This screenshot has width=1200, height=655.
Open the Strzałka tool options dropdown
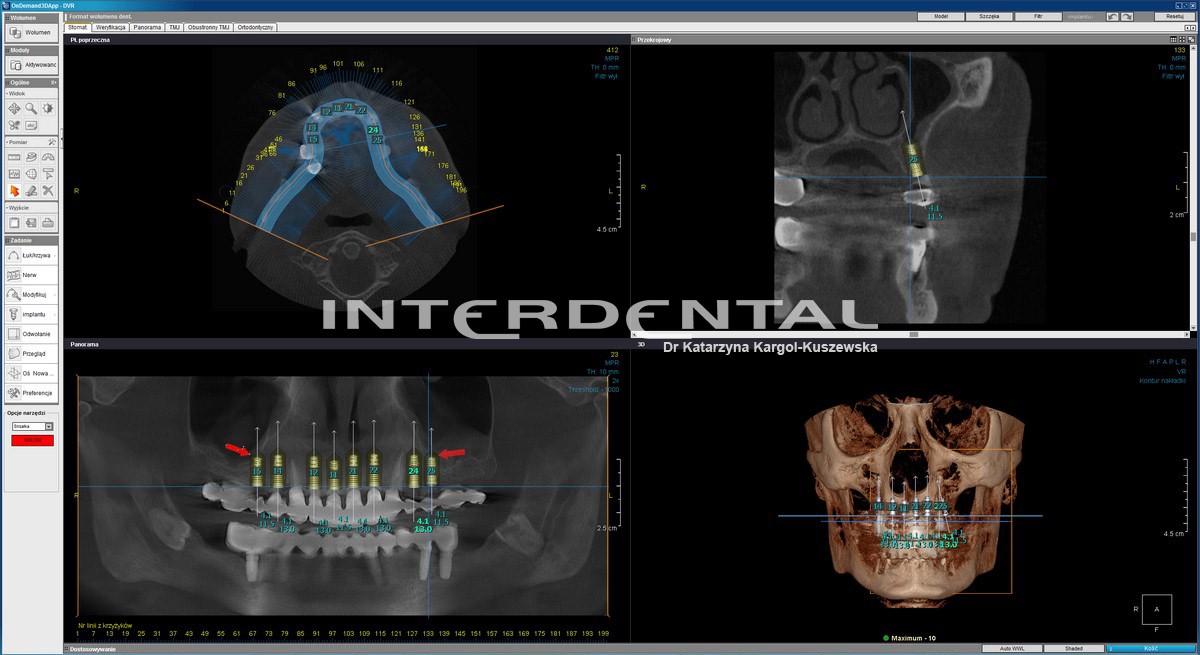(49, 426)
